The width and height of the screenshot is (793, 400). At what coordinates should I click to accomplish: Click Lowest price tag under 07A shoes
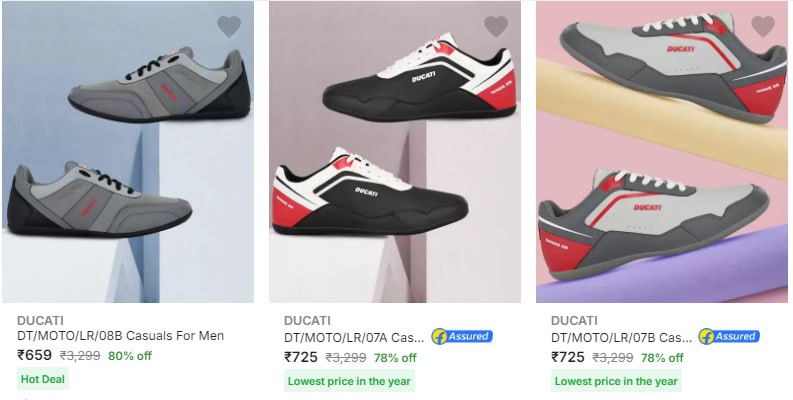tap(349, 381)
